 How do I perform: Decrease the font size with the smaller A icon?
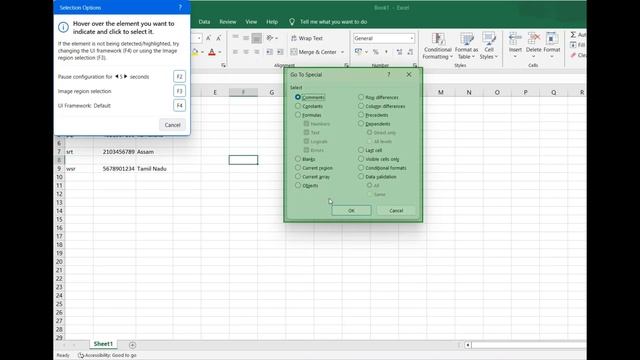(x=219, y=38)
